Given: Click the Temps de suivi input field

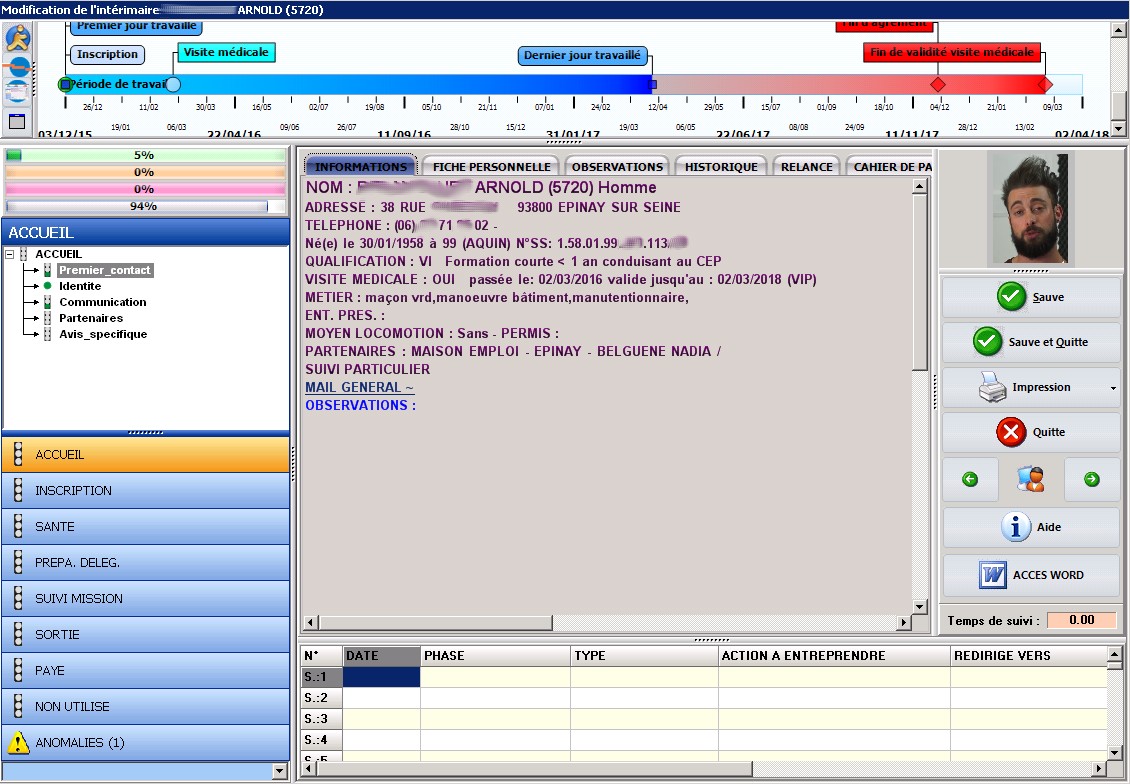Looking at the screenshot, I should click(x=1081, y=620).
